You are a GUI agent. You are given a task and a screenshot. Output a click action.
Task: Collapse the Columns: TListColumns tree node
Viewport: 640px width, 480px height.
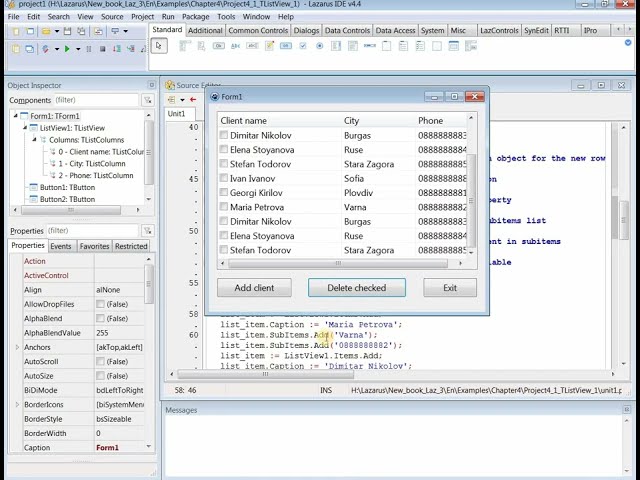[x=34, y=140]
